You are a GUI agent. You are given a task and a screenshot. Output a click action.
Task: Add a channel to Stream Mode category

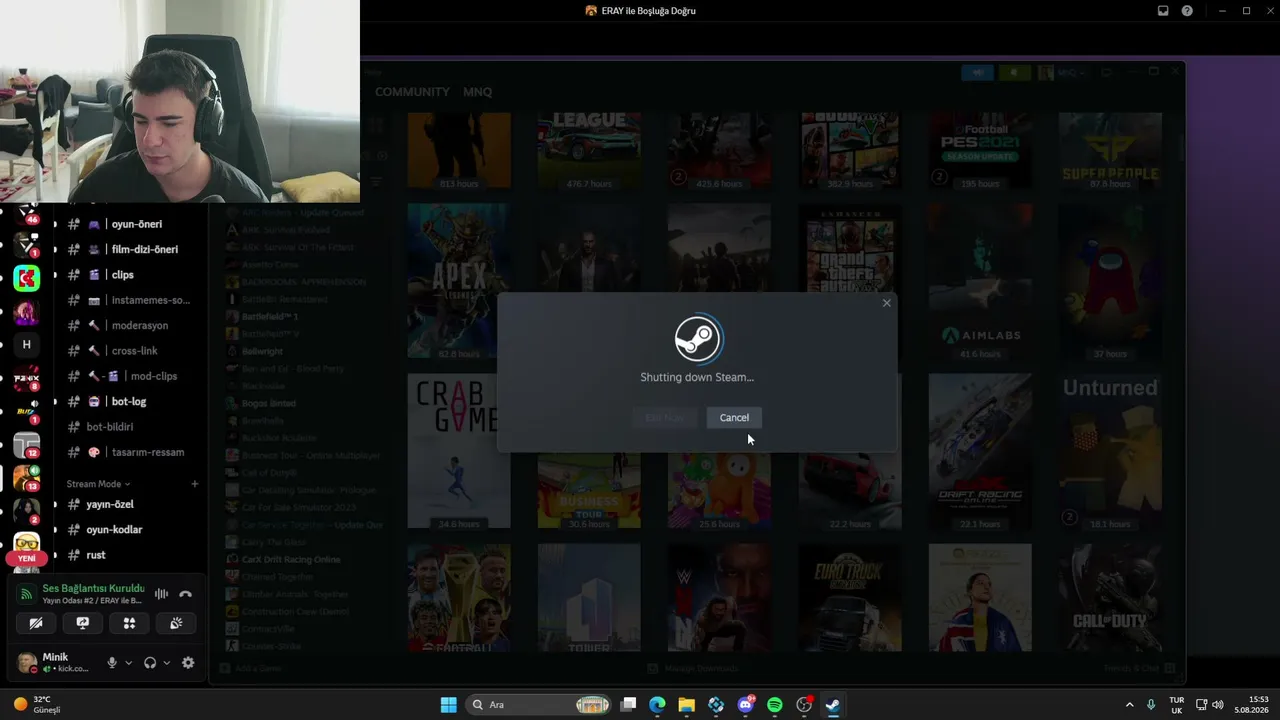pos(195,484)
